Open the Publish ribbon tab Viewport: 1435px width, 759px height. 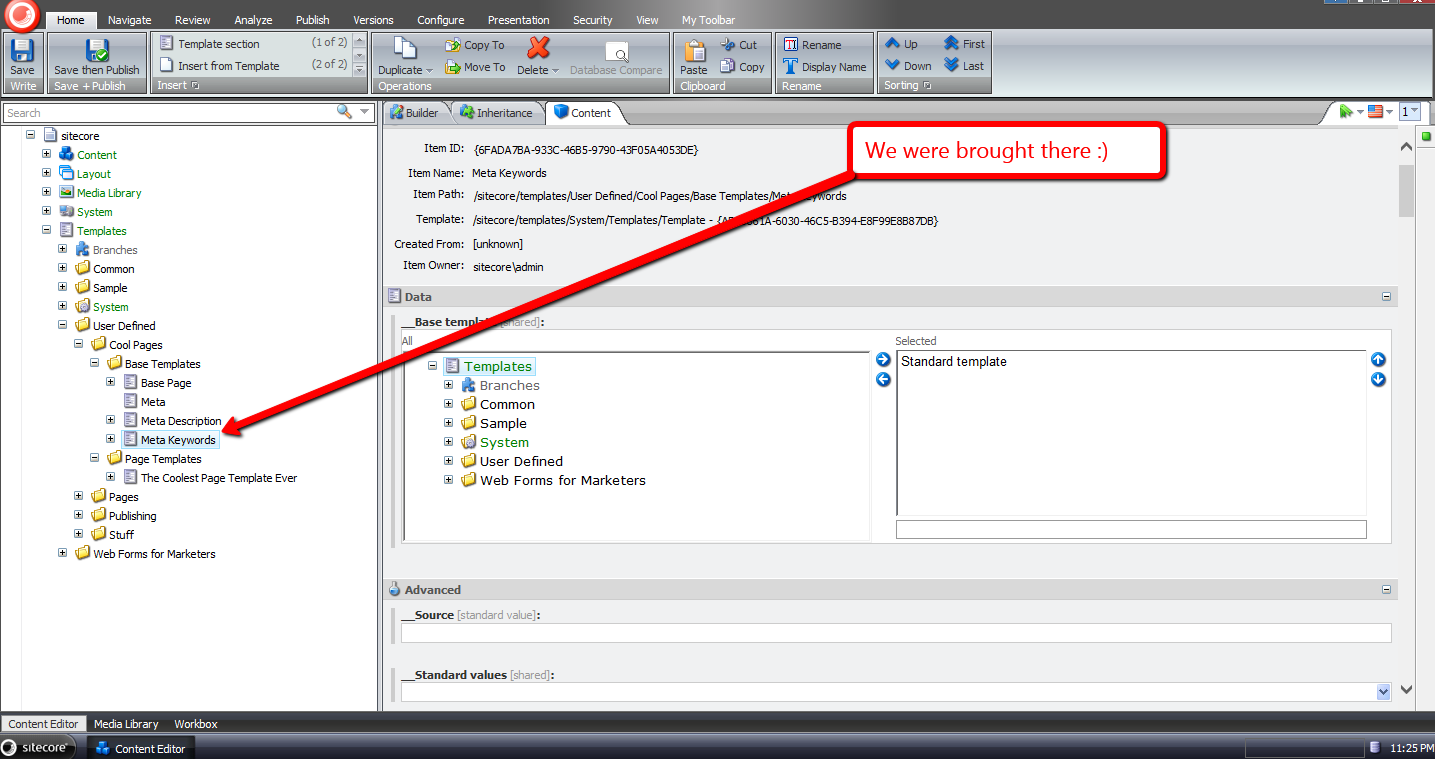(x=312, y=20)
